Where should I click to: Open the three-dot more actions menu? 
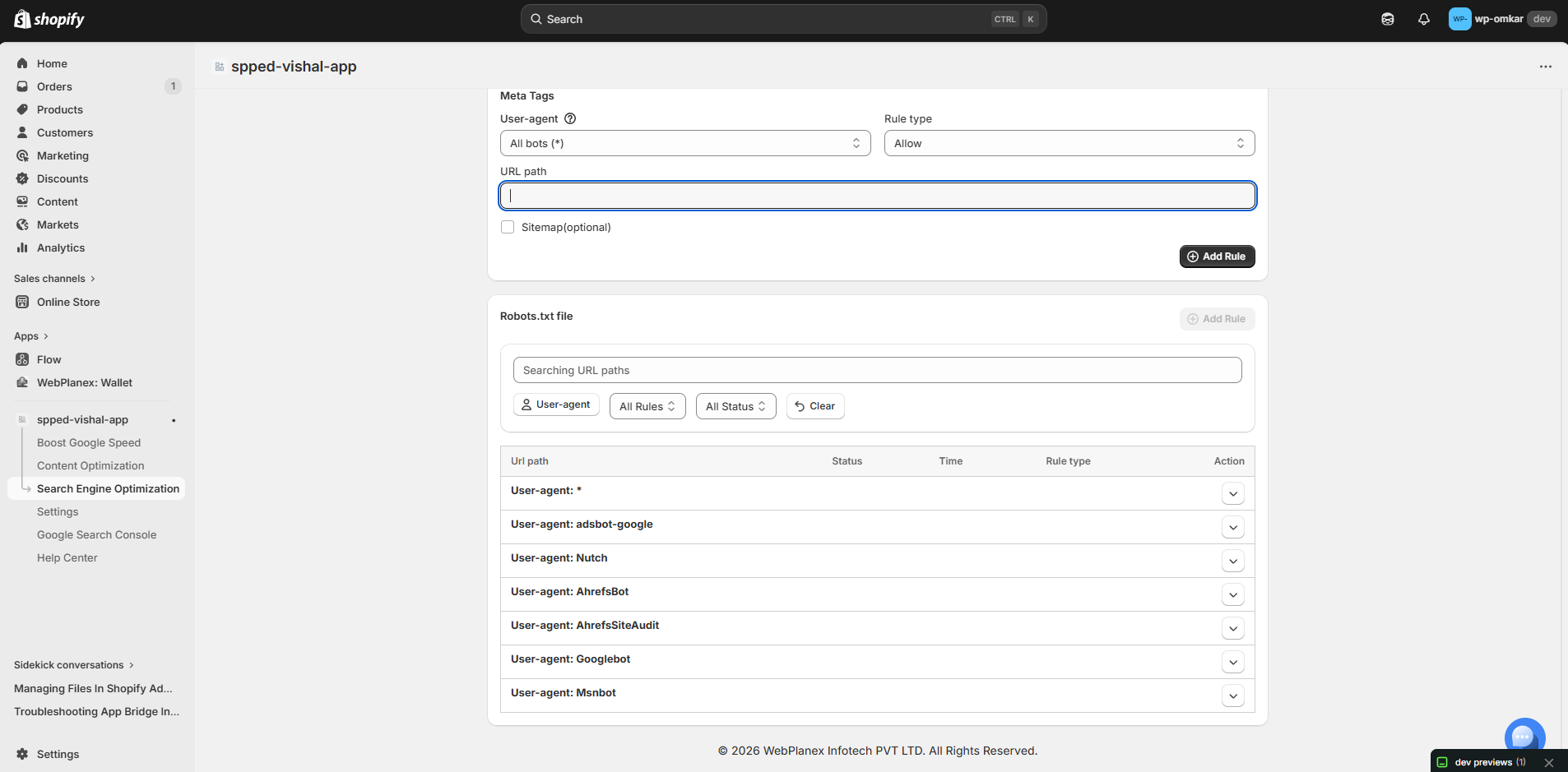1545,67
